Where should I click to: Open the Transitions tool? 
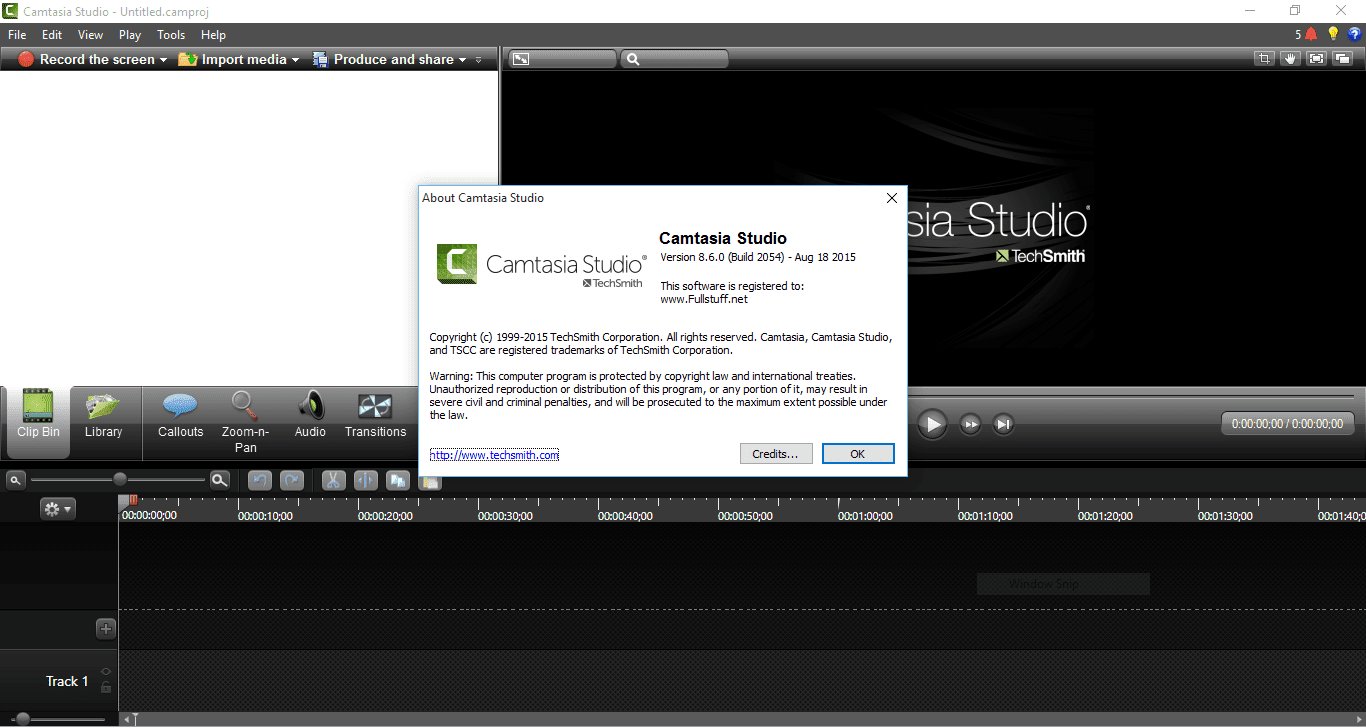coord(375,417)
